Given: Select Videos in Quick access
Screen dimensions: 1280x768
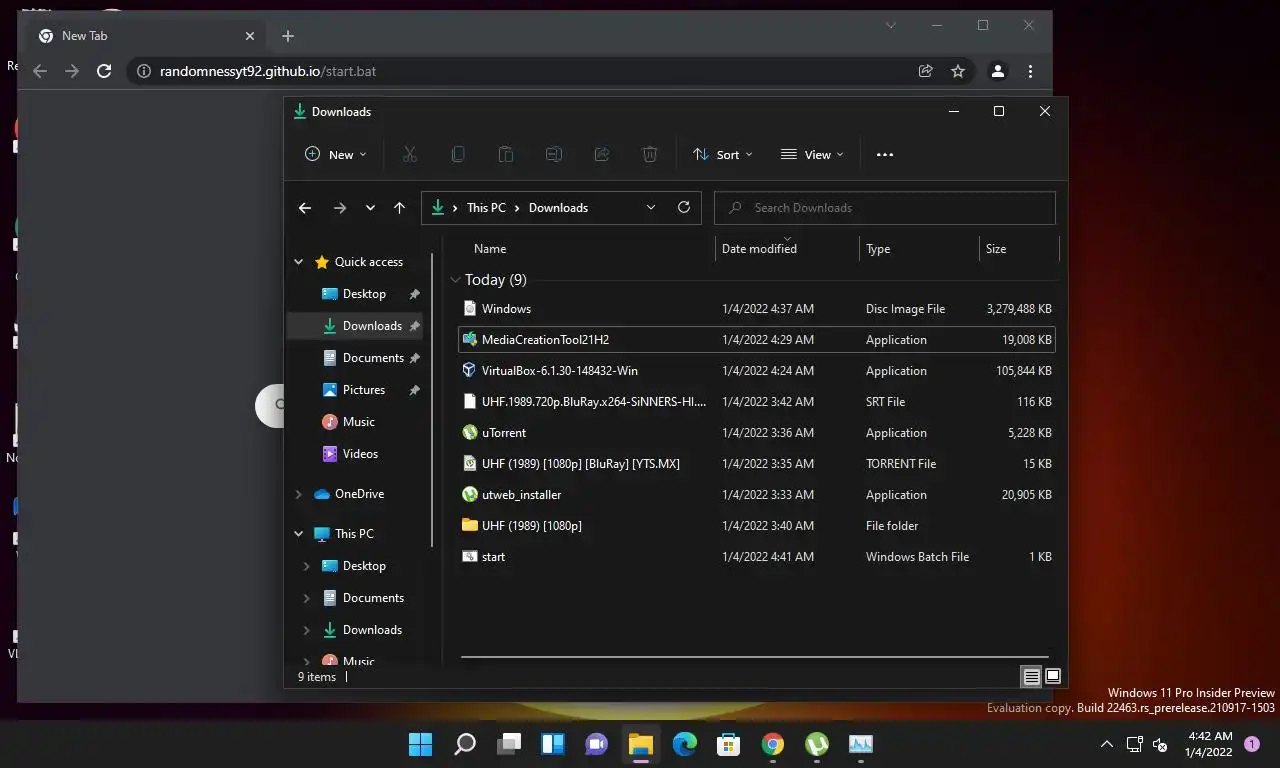Looking at the screenshot, I should (x=360, y=454).
